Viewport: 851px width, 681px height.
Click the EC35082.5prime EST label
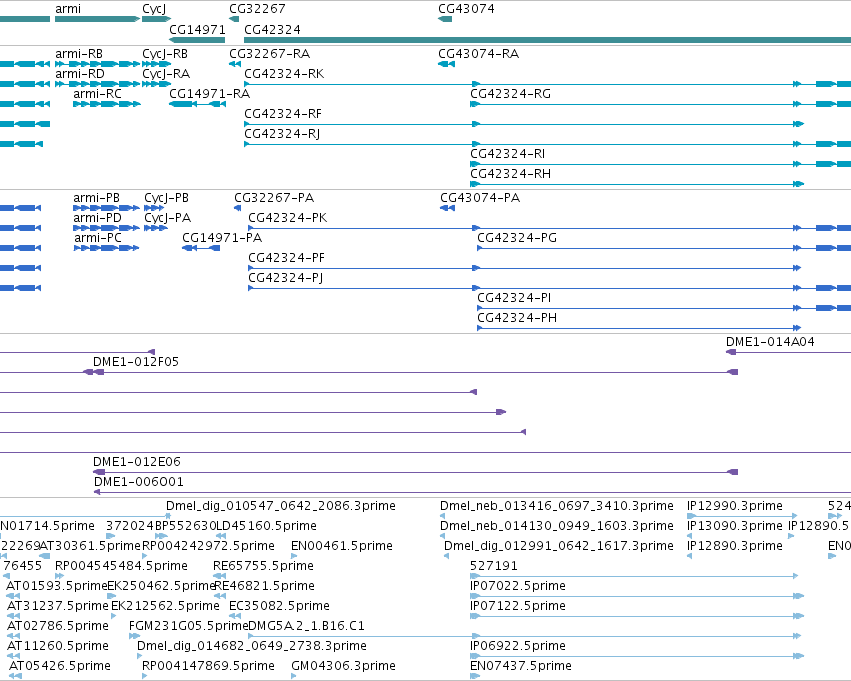[280, 607]
